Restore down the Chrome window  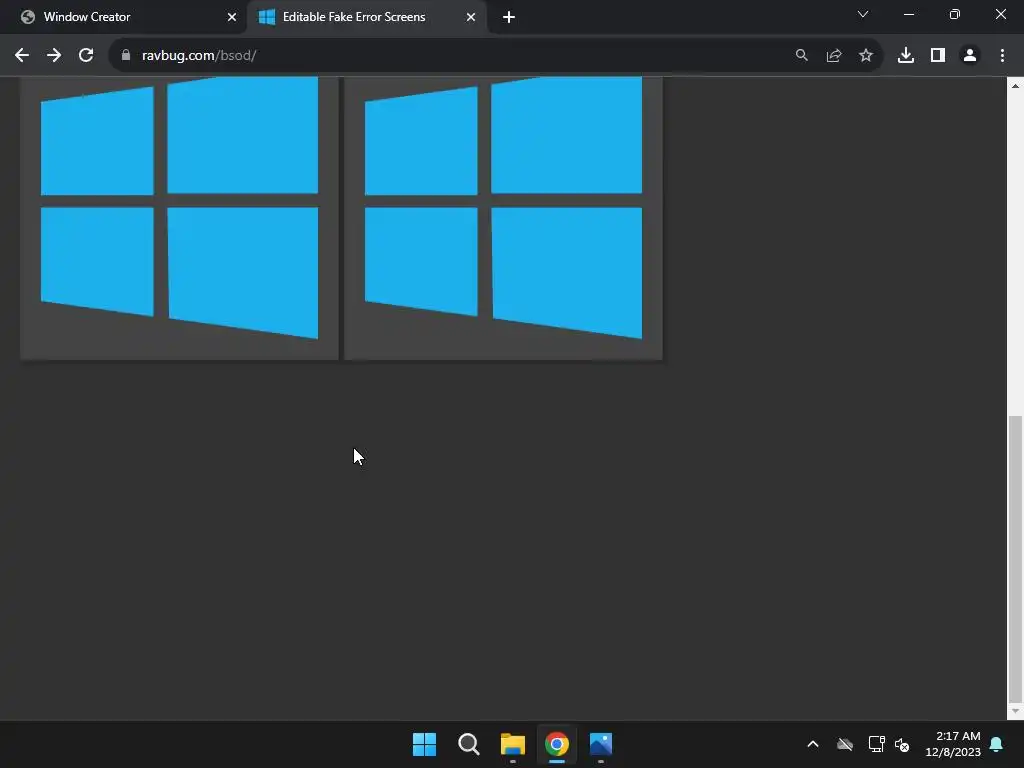pyautogui.click(x=955, y=14)
